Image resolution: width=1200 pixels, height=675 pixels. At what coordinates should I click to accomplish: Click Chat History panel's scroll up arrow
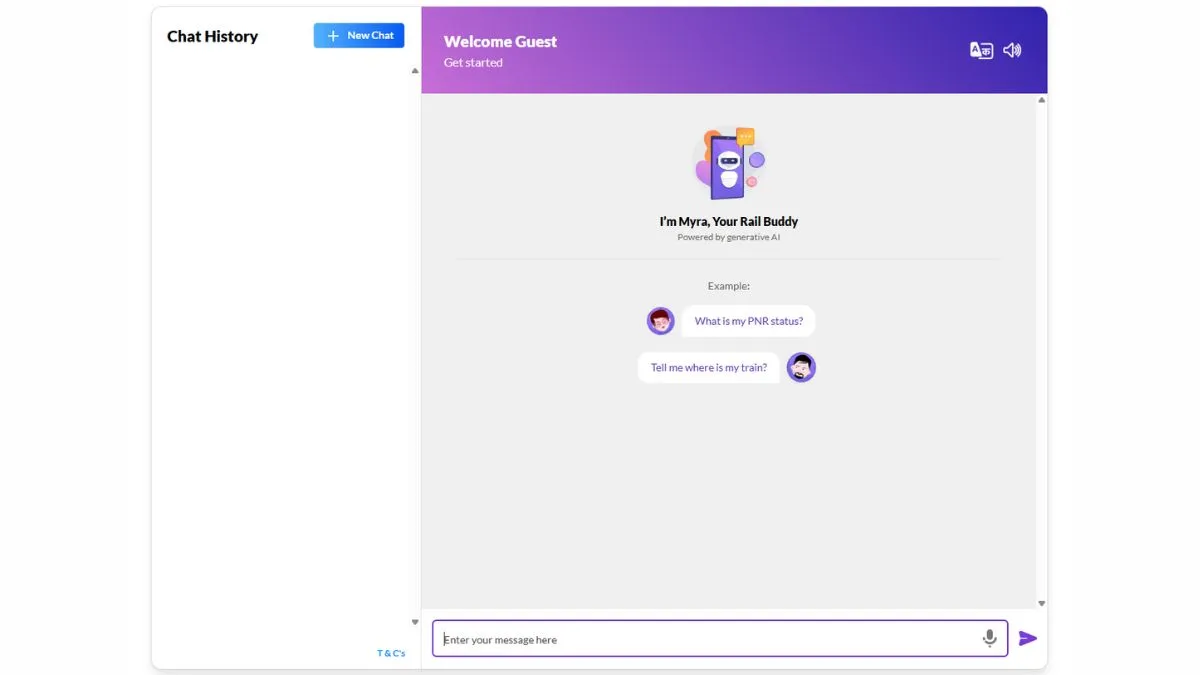(415, 70)
